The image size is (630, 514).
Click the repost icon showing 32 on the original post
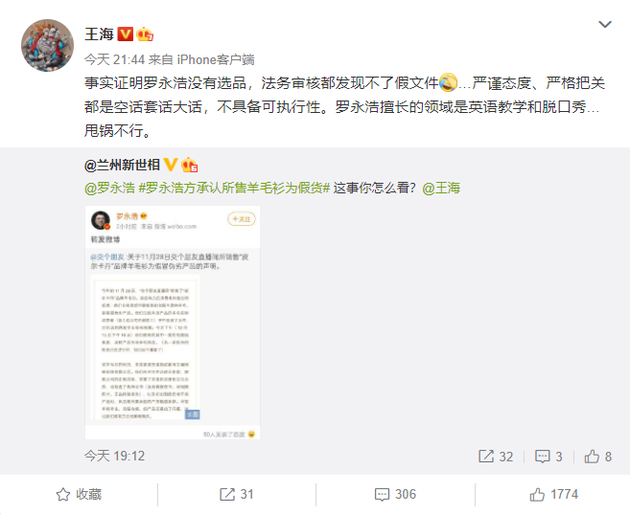pyautogui.click(x=495, y=457)
